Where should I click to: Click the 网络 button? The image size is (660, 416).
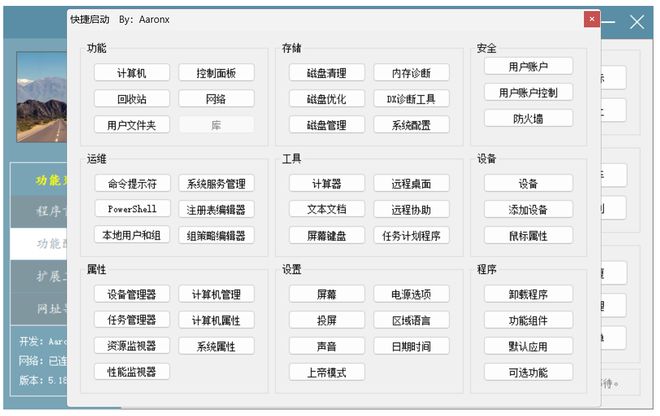coord(216,99)
